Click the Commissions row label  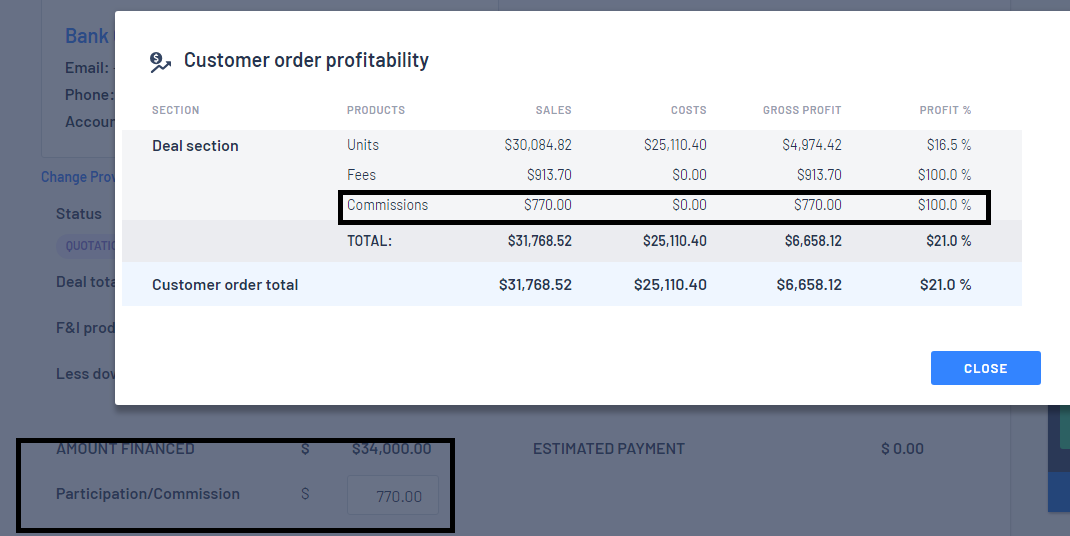pyautogui.click(x=387, y=205)
